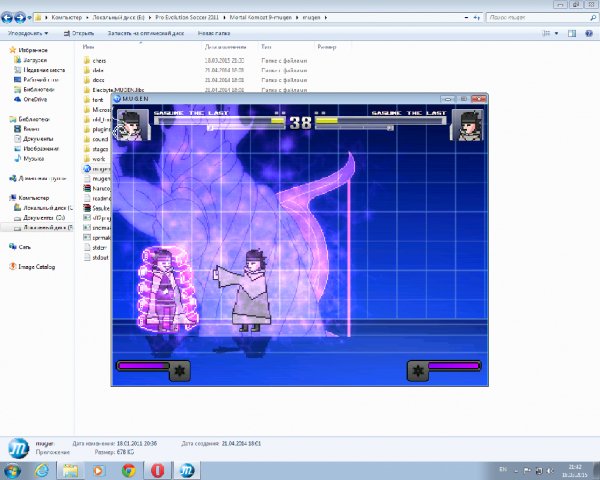This screenshot has height=480, width=600.
Task: Select Домашняя группа in navigation pane
Action: pos(42,178)
